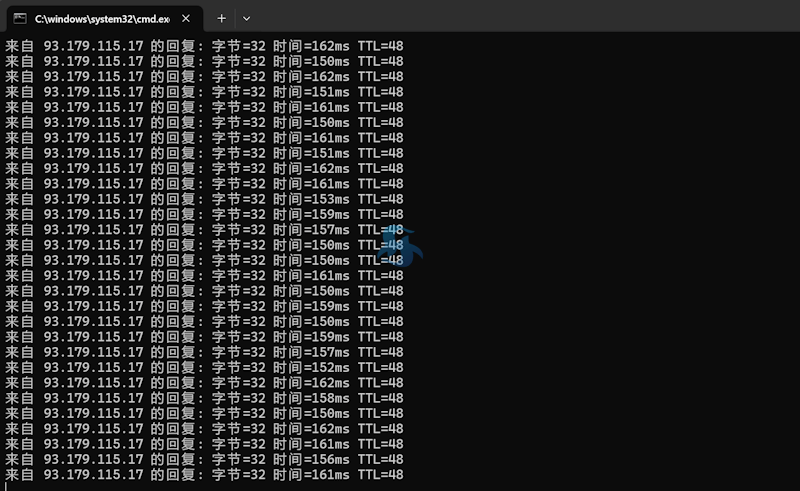
Task: Click 字节=32 on the 153ms reply line
Action: pos(239,199)
